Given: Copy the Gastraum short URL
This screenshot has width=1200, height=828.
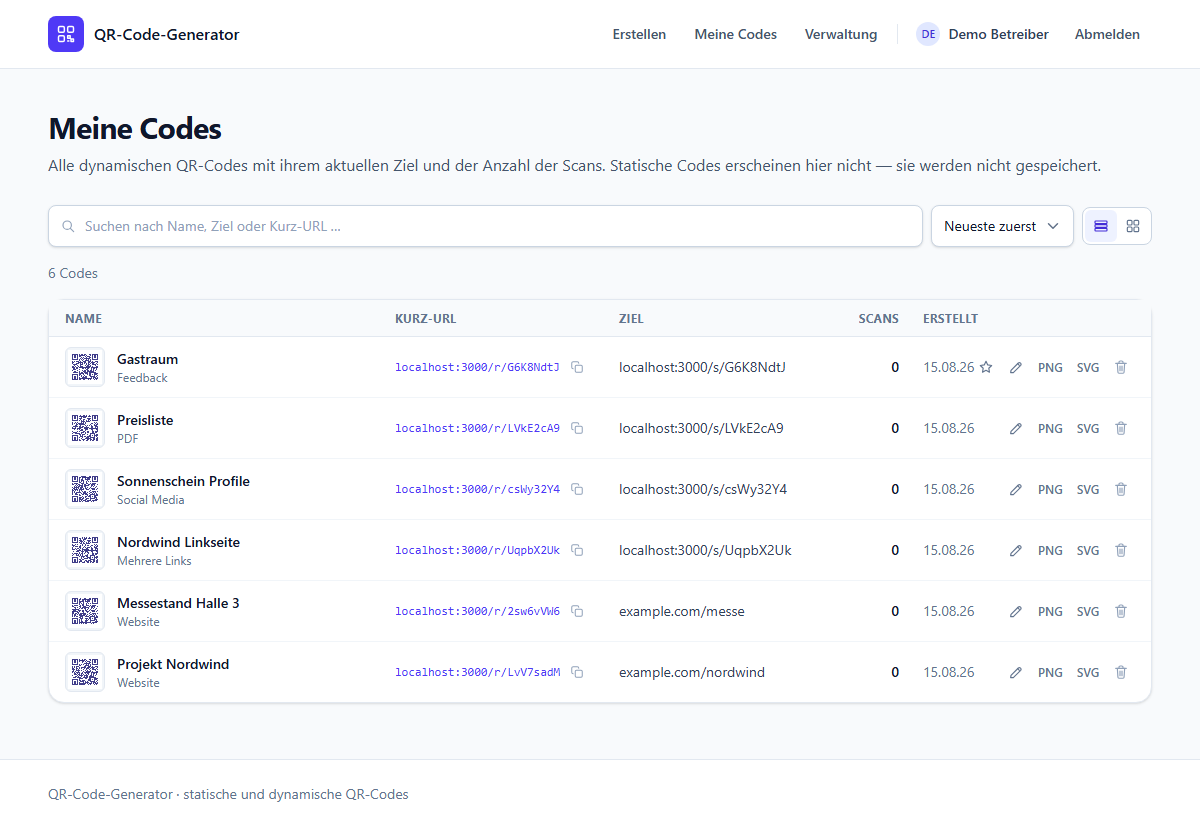Looking at the screenshot, I should (x=577, y=367).
